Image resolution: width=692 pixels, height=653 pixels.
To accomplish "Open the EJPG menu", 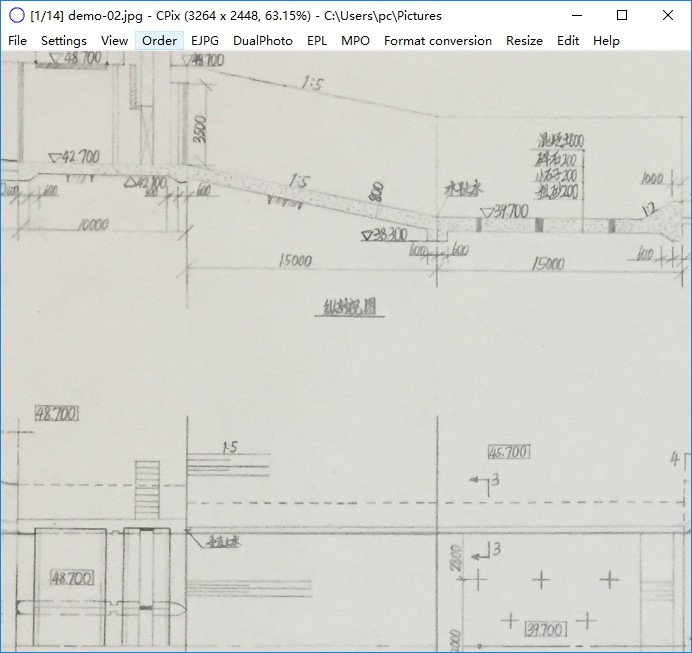I will (205, 41).
